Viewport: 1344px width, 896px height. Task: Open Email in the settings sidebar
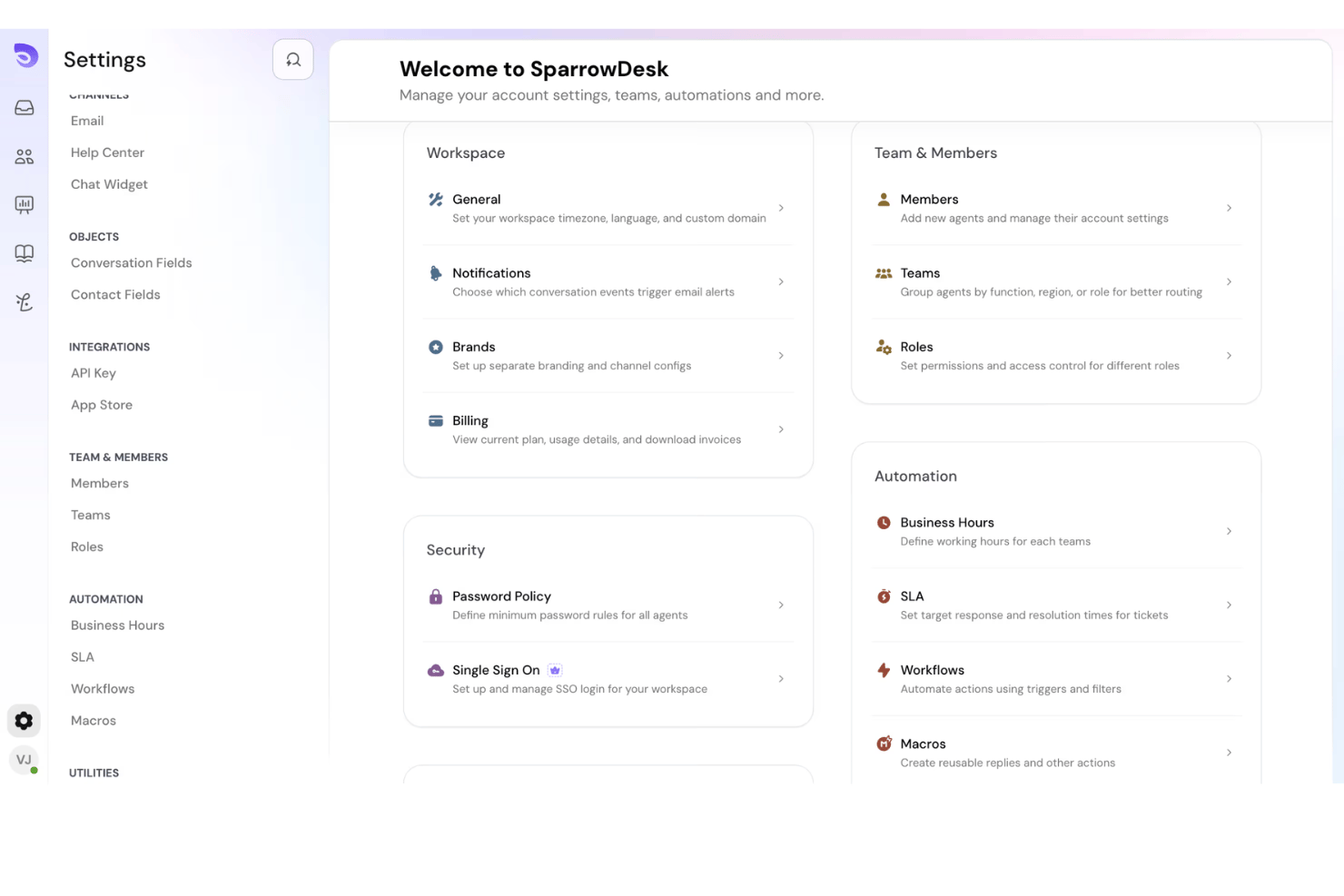[87, 121]
